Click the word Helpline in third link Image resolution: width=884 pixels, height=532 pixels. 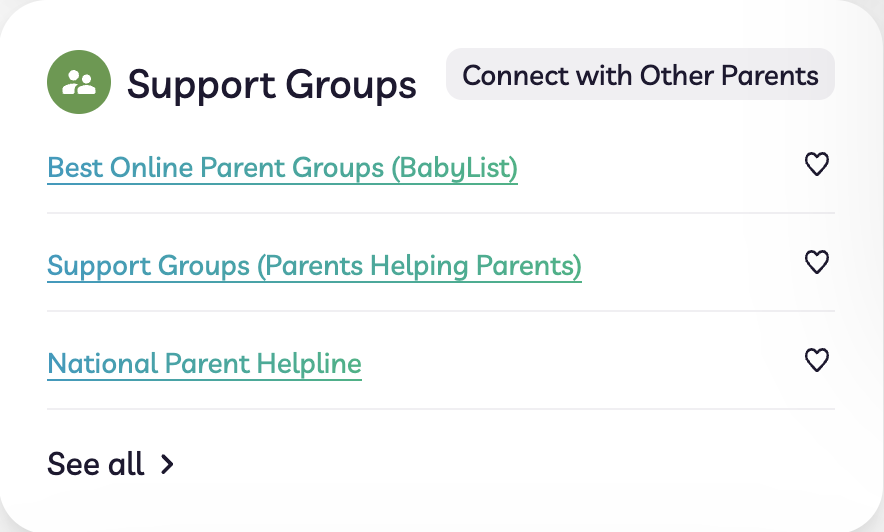coord(309,363)
